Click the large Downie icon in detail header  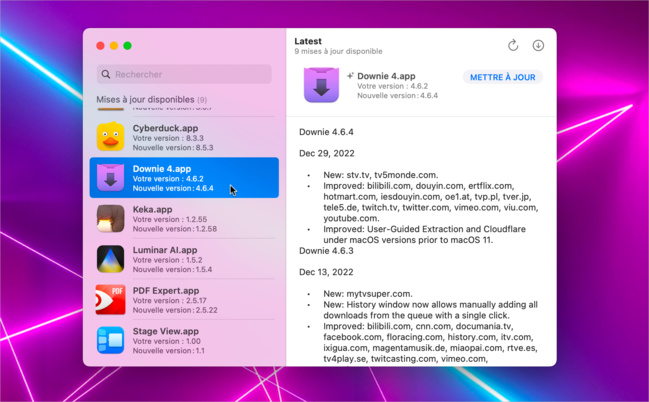(321, 85)
